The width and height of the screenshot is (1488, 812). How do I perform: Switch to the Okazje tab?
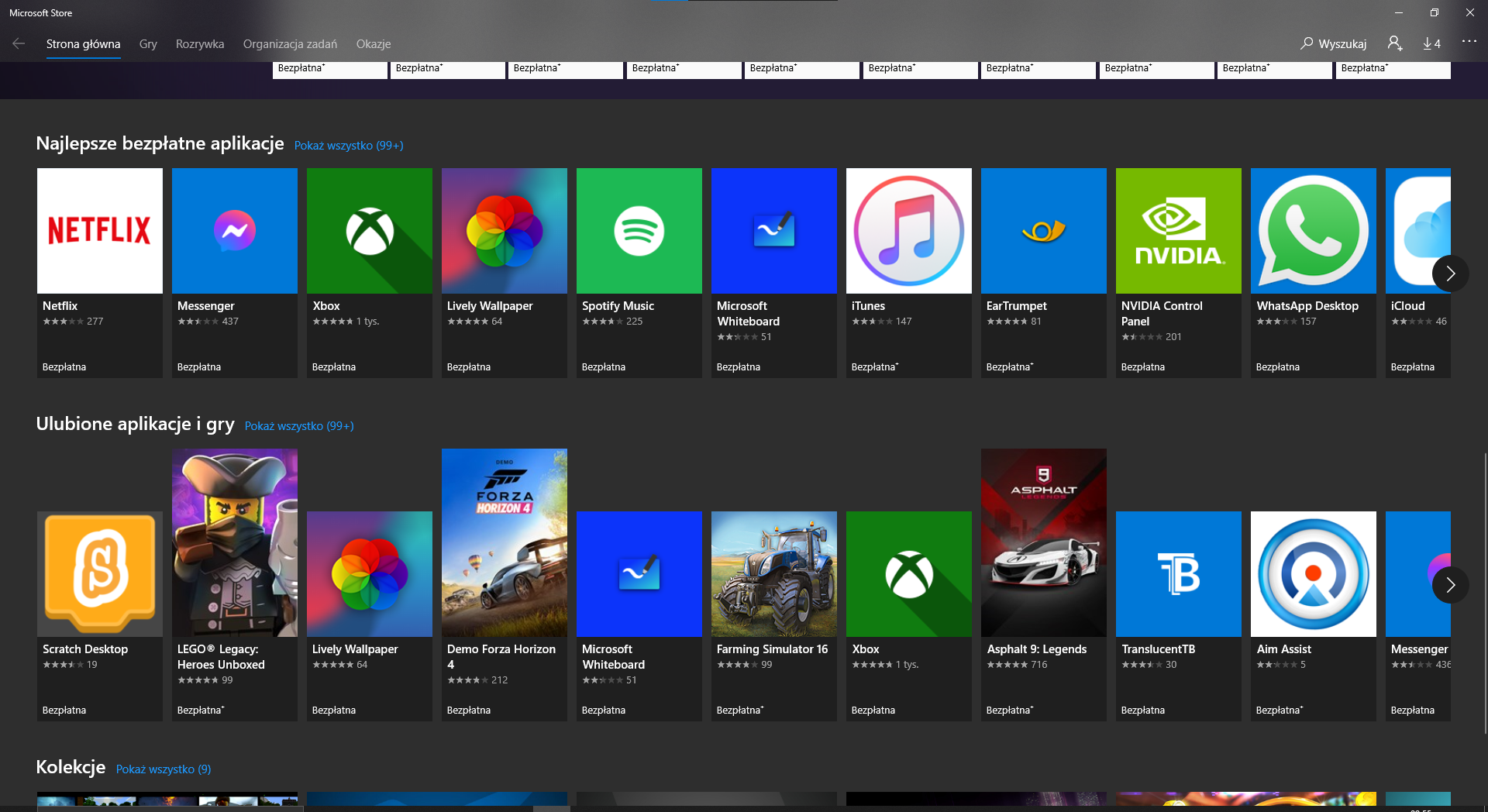pos(374,44)
